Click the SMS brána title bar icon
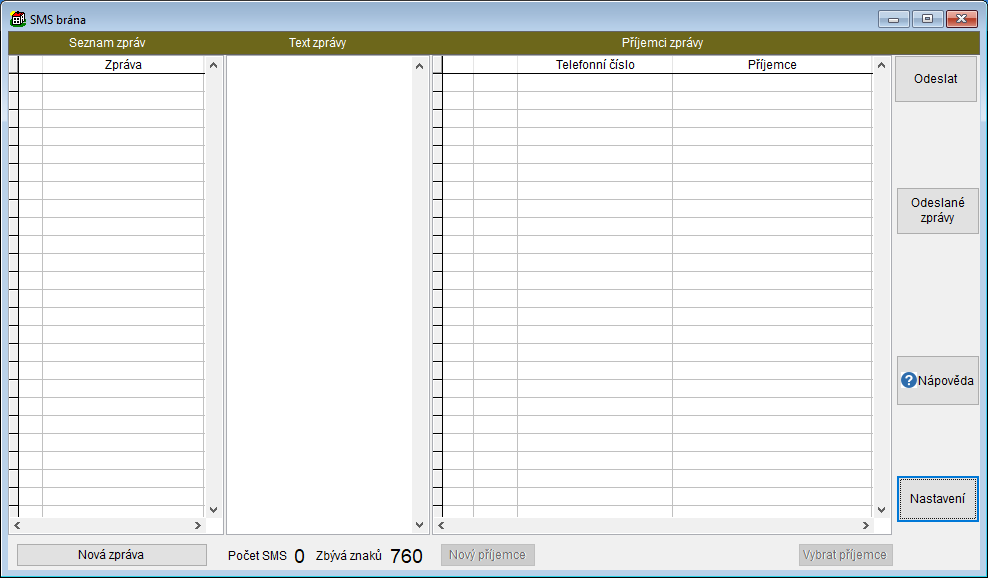The width and height of the screenshot is (988, 578). click(x=18, y=19)
